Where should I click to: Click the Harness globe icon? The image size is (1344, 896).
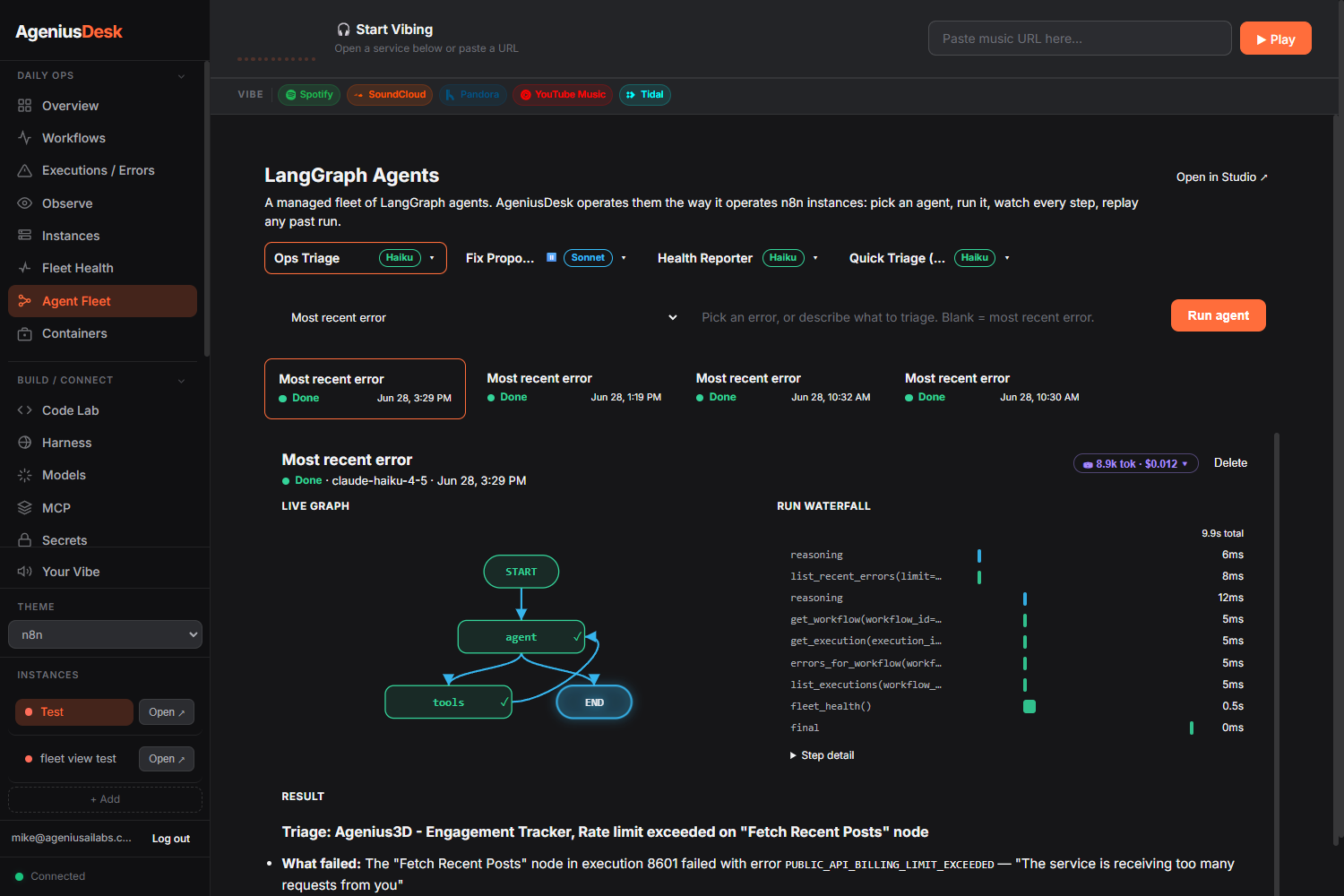[x=24, y=443]
